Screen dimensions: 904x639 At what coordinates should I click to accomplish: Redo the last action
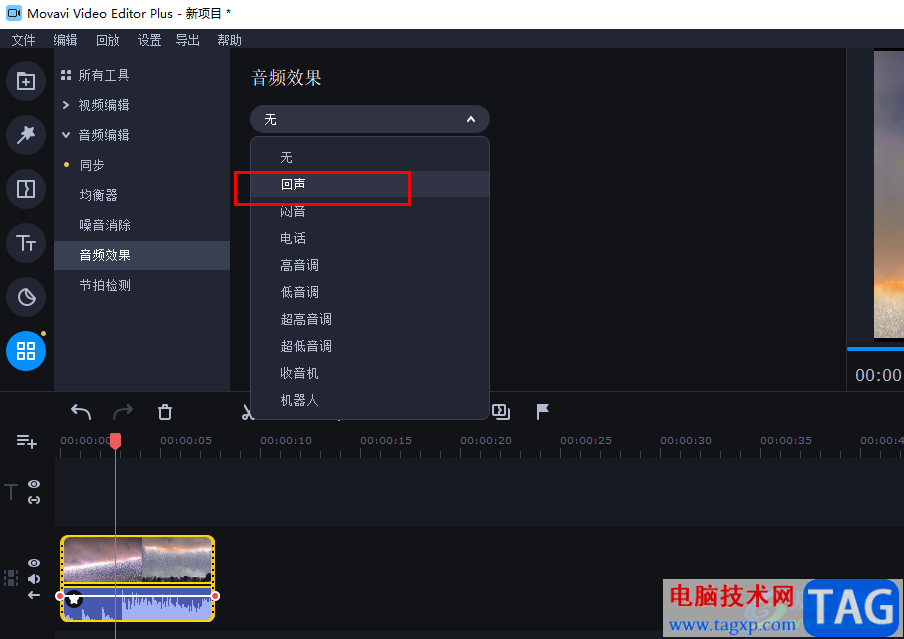(x=123, y=412)
